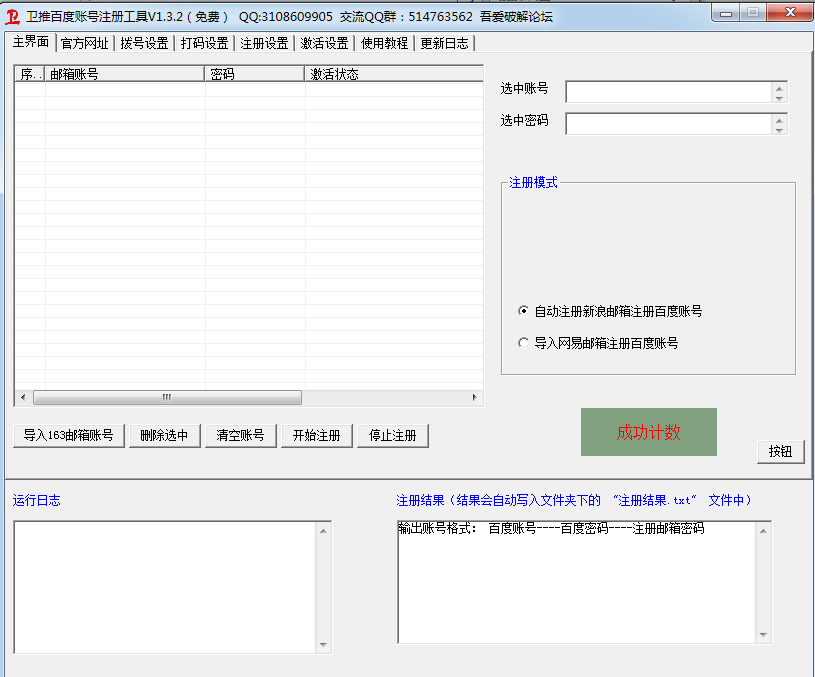Image resolution: width=815 pixels, height=677 pixels.
Task: Click the 输出账号格式 line in results
Action: pos(551,528)
